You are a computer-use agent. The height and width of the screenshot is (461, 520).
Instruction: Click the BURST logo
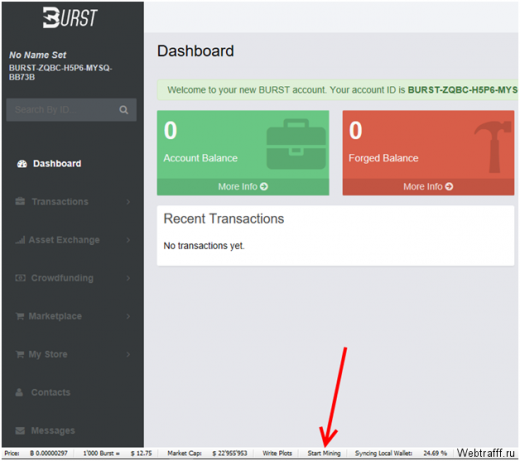[70, 17]
